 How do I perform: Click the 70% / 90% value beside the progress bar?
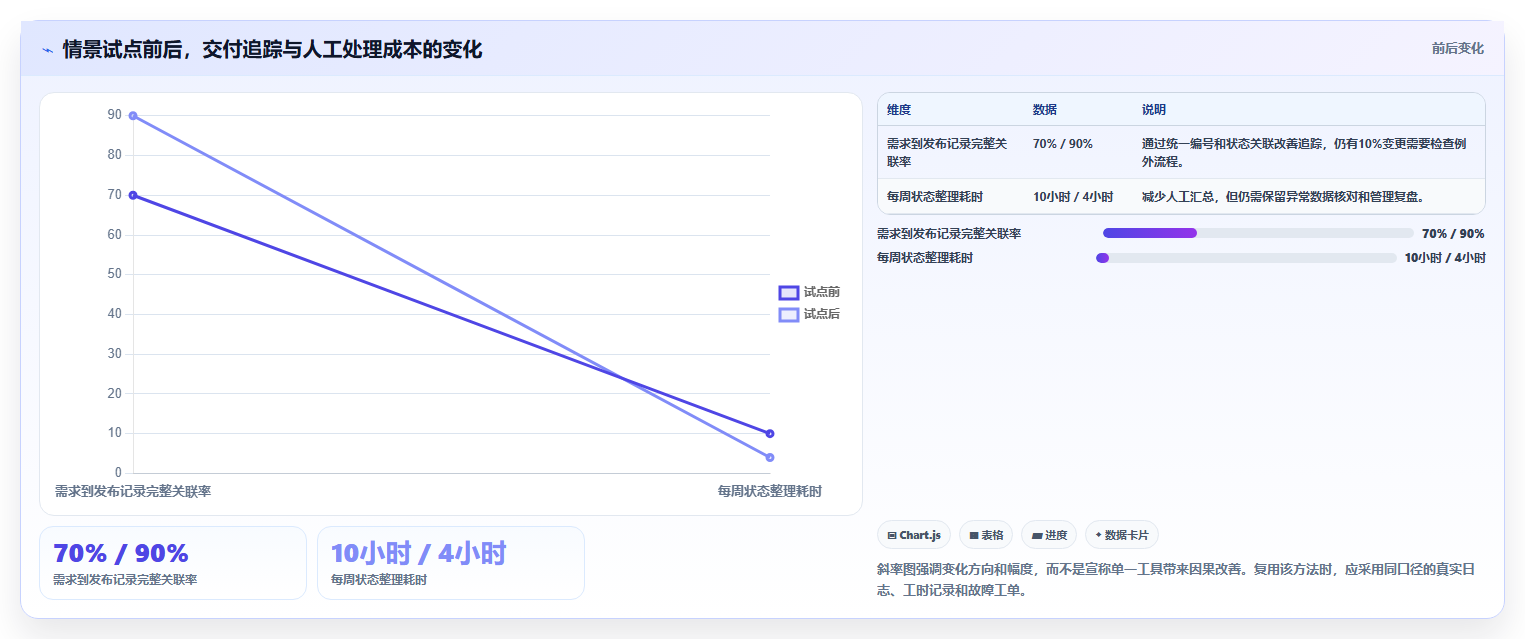tap(1453, 234)
